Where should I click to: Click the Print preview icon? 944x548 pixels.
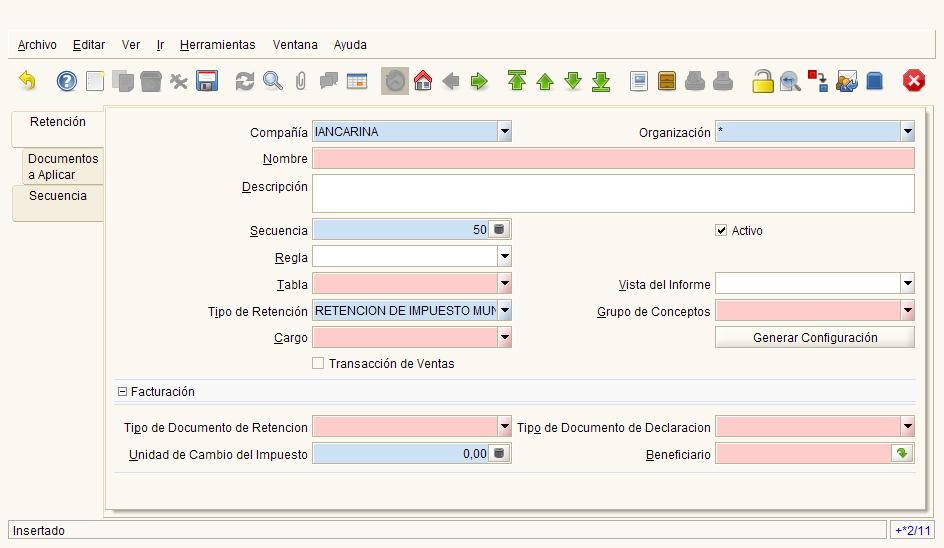[695, 81]
